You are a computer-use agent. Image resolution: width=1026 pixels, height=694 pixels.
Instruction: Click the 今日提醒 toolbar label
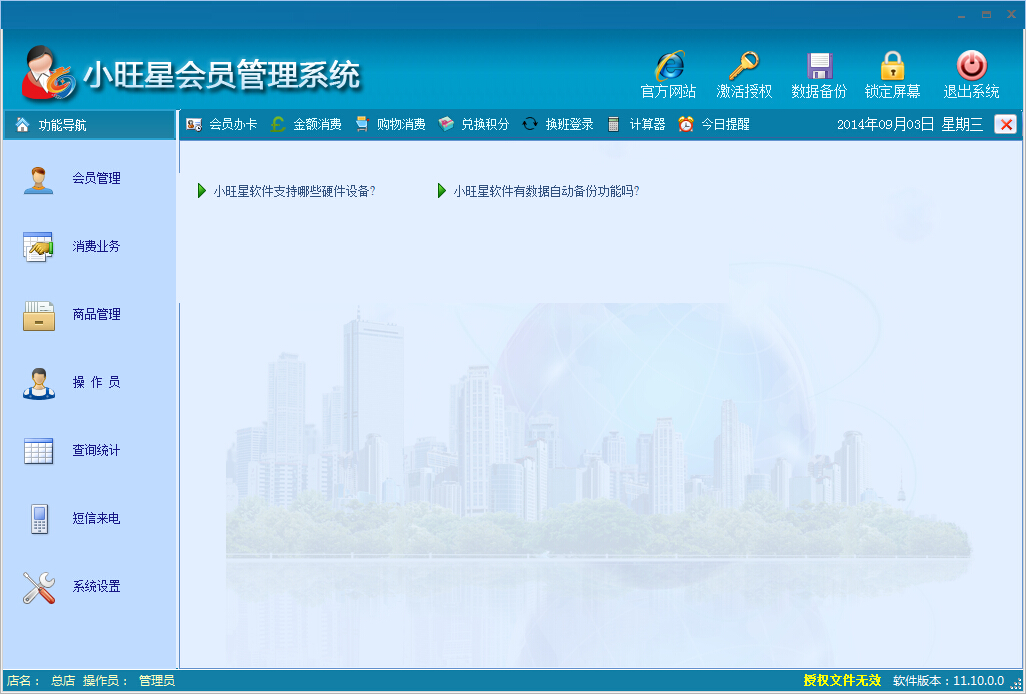[x=726, y=124]
